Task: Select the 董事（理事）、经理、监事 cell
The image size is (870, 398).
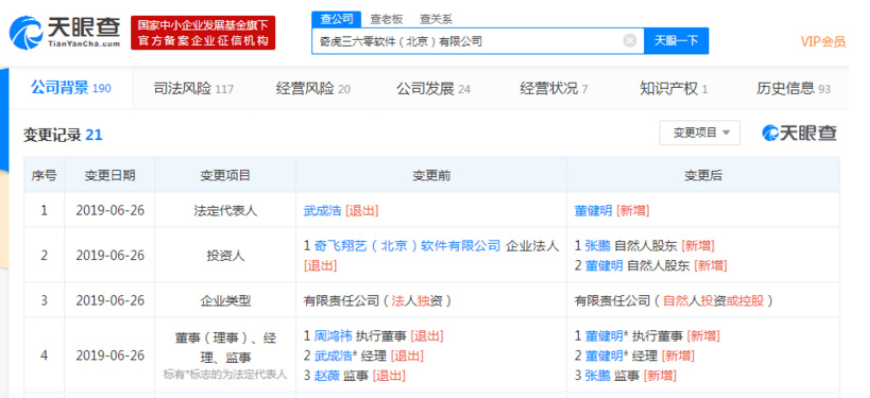Action: 225,355
